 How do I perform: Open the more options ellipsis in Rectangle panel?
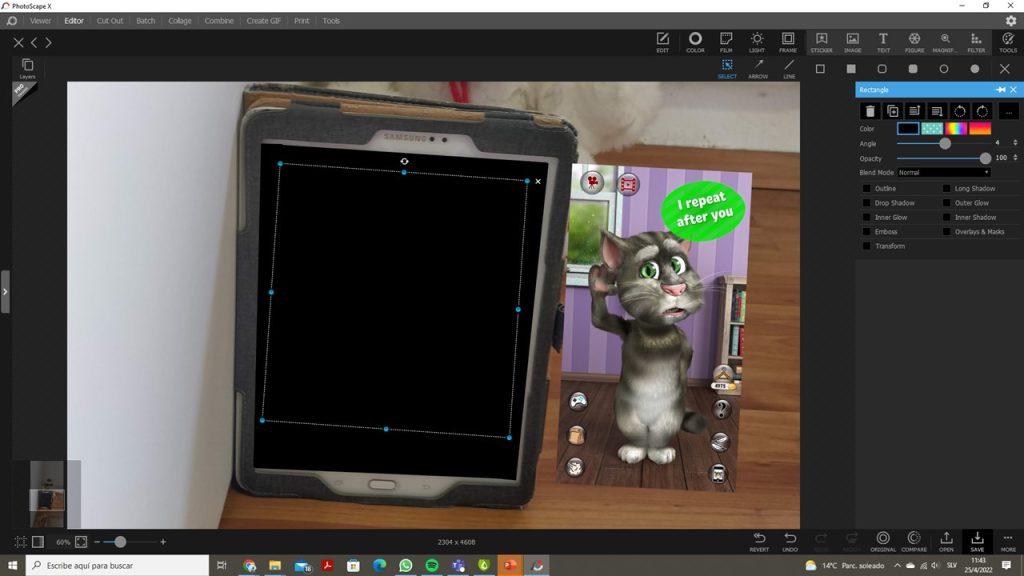[1008, 112]
